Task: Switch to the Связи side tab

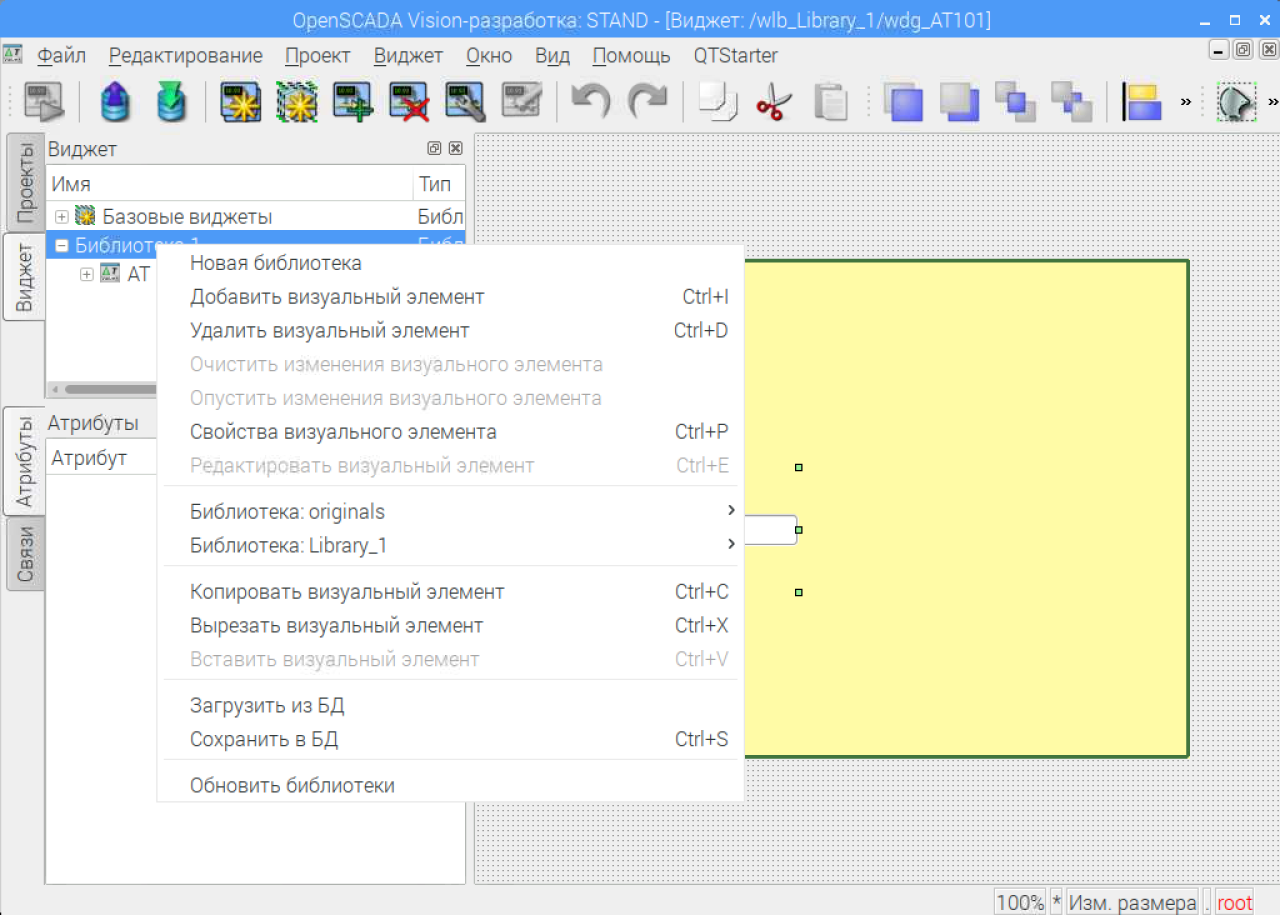Action: [25, 554]
